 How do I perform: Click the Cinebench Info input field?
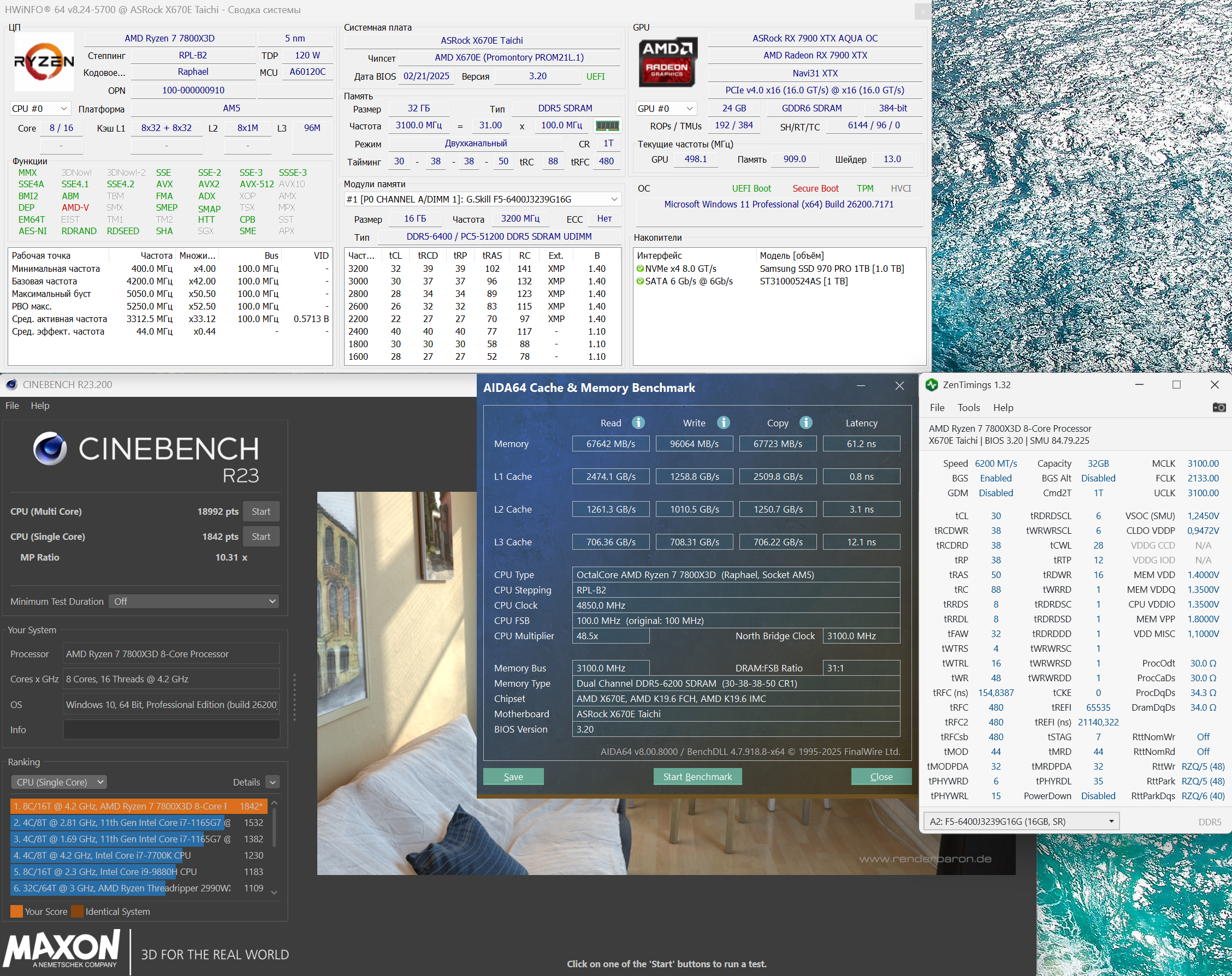tap(171, 730)
